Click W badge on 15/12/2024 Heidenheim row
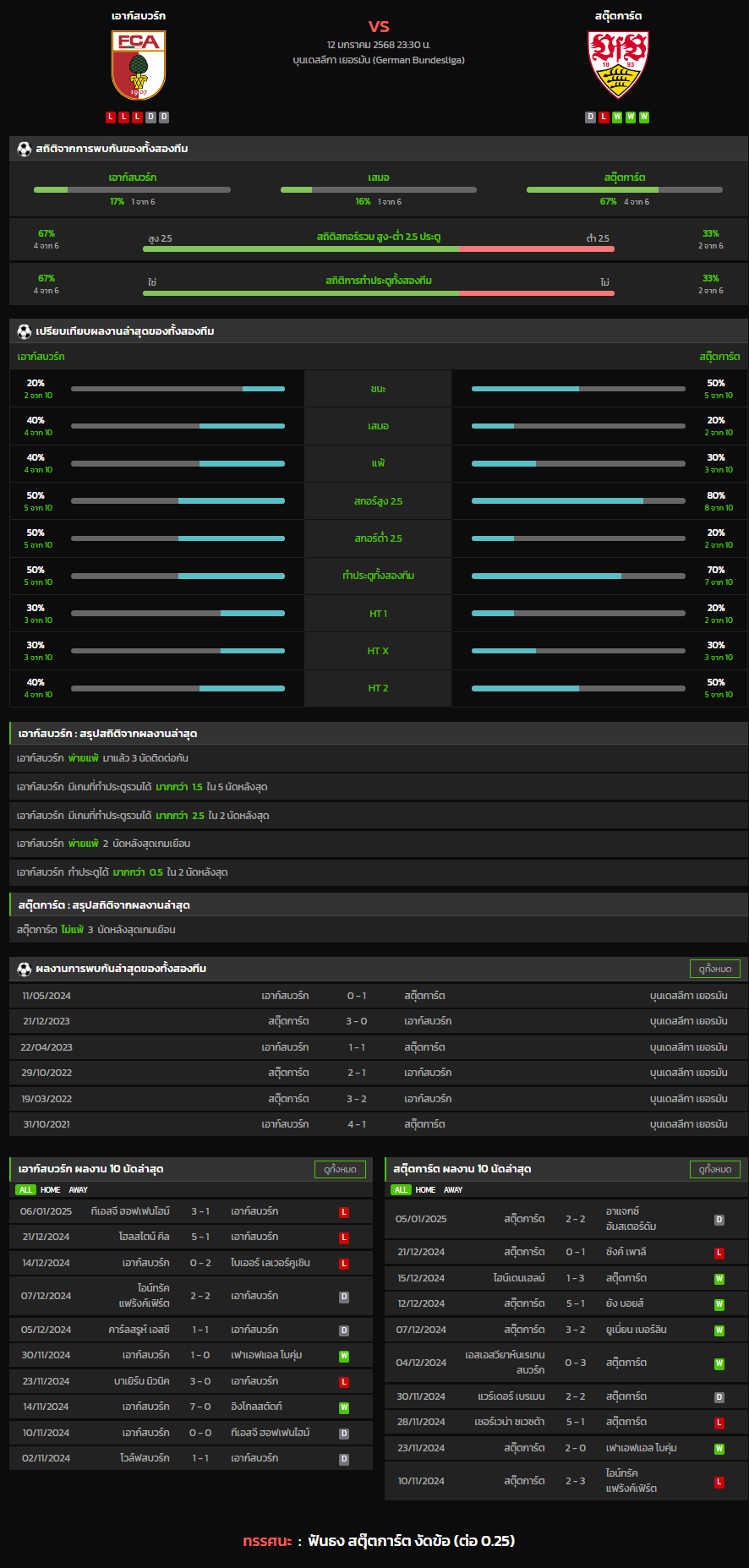Screen dimensions: 749x1568 tap(719, 1279)
